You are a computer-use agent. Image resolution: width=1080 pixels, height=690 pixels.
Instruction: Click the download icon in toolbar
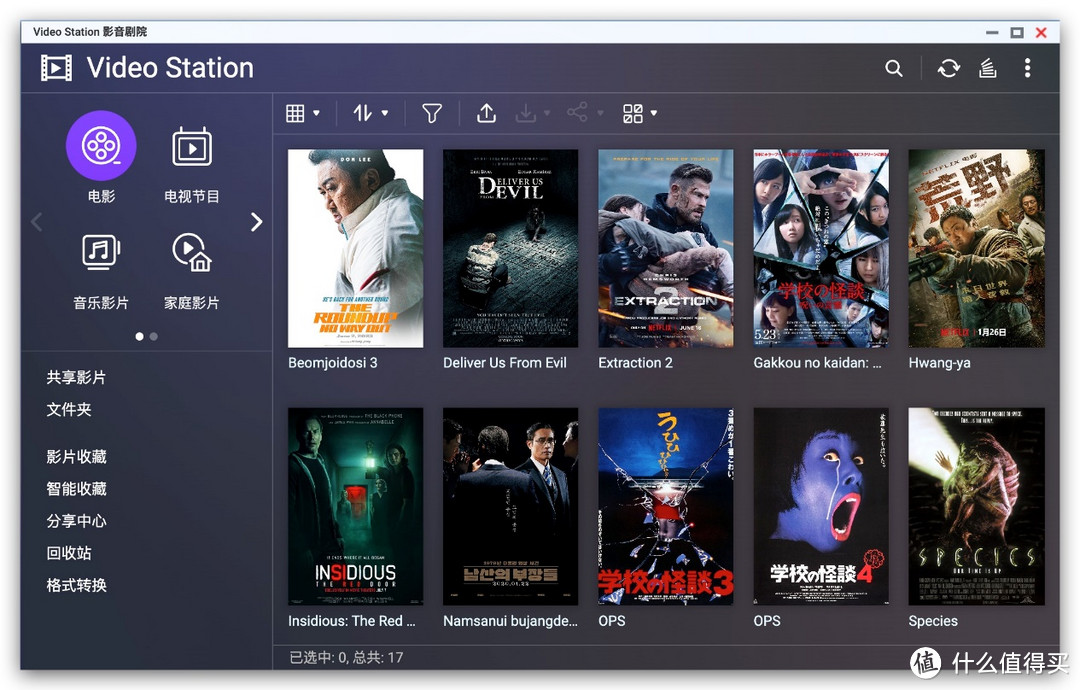click(x=526, y=113)
